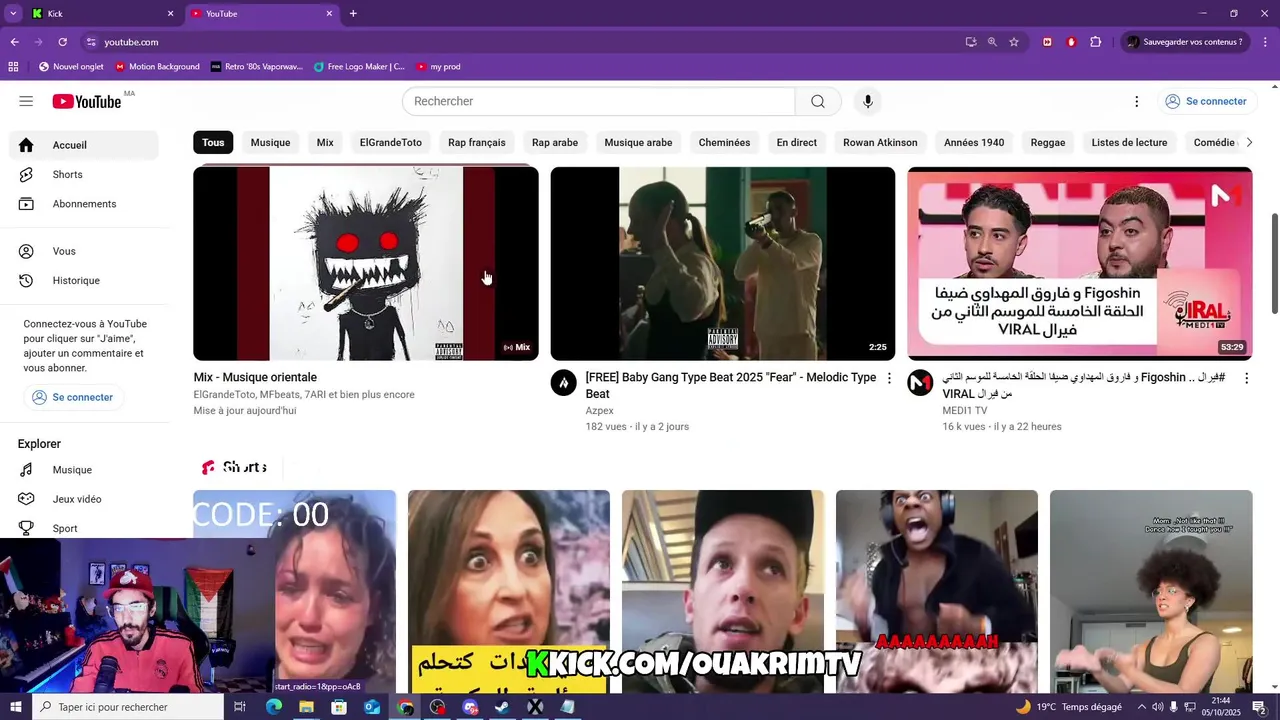The image size is (1280, 720).
Task: Open Free Logo Maker bookmark
Action: [359, 67]
